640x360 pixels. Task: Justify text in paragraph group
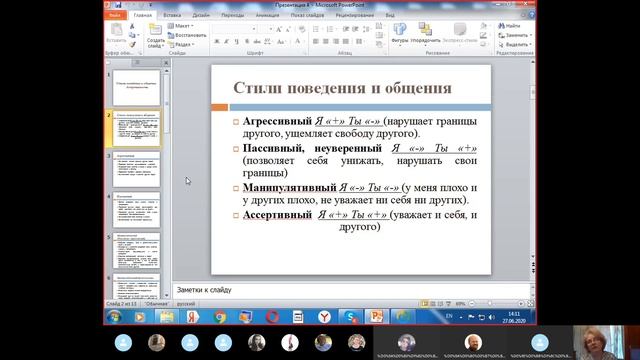[x=346, y=42]
